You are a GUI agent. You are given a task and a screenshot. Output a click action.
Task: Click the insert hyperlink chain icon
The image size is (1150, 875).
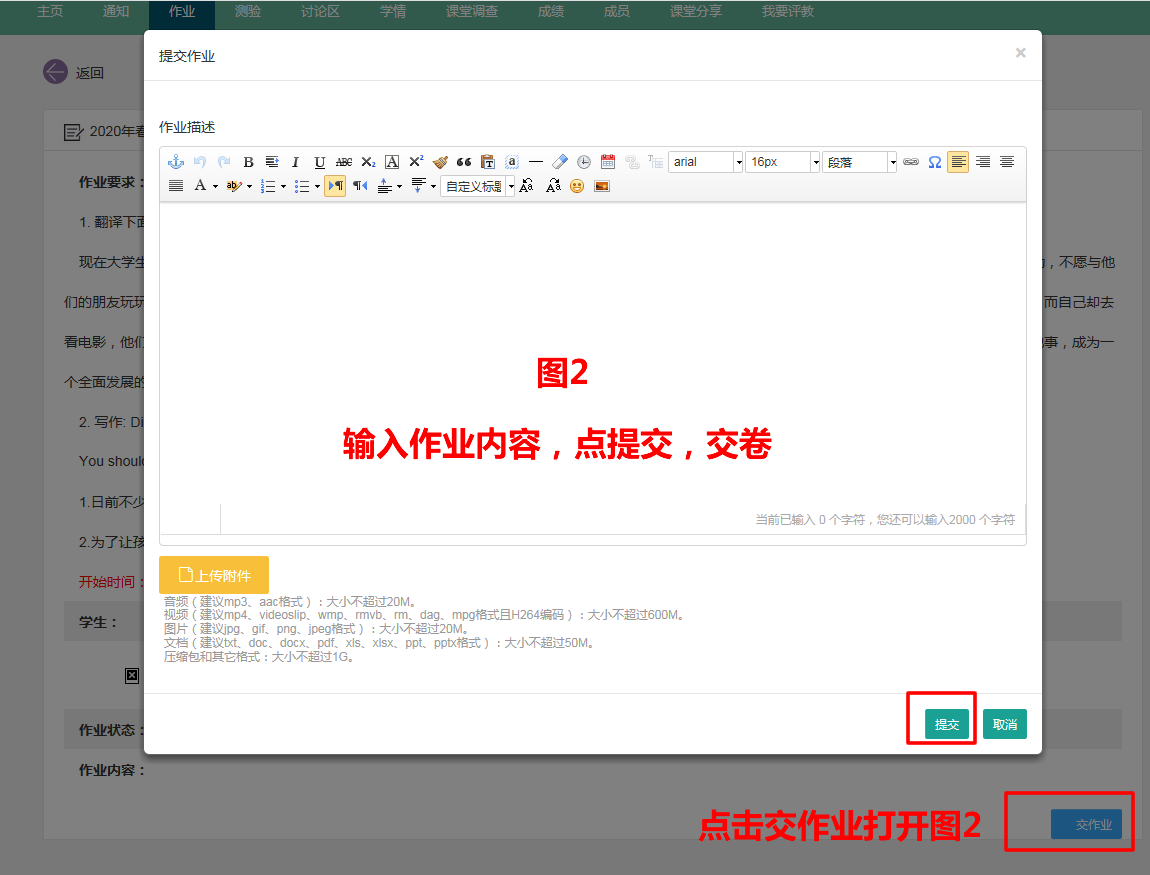pyautogui.click(x=911, y=162)
